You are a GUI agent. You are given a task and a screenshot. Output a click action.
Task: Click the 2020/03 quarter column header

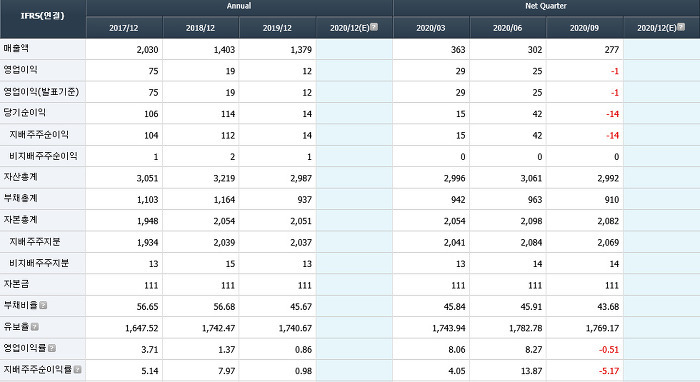431,28
